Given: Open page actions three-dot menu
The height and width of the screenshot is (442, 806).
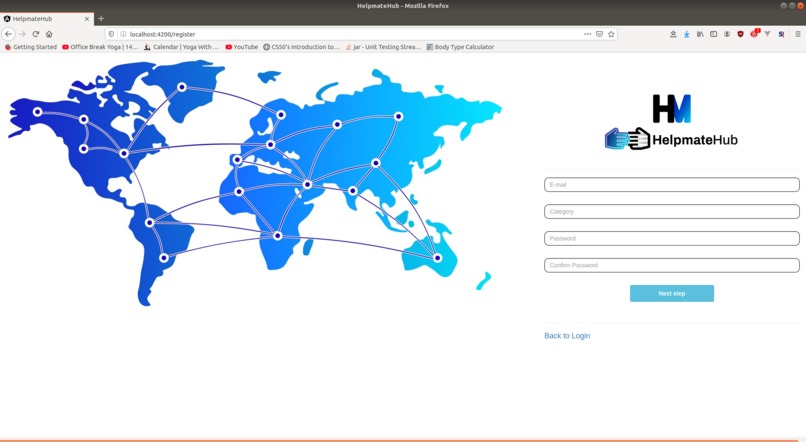Looking at the screenshot, I should (587, 34).
